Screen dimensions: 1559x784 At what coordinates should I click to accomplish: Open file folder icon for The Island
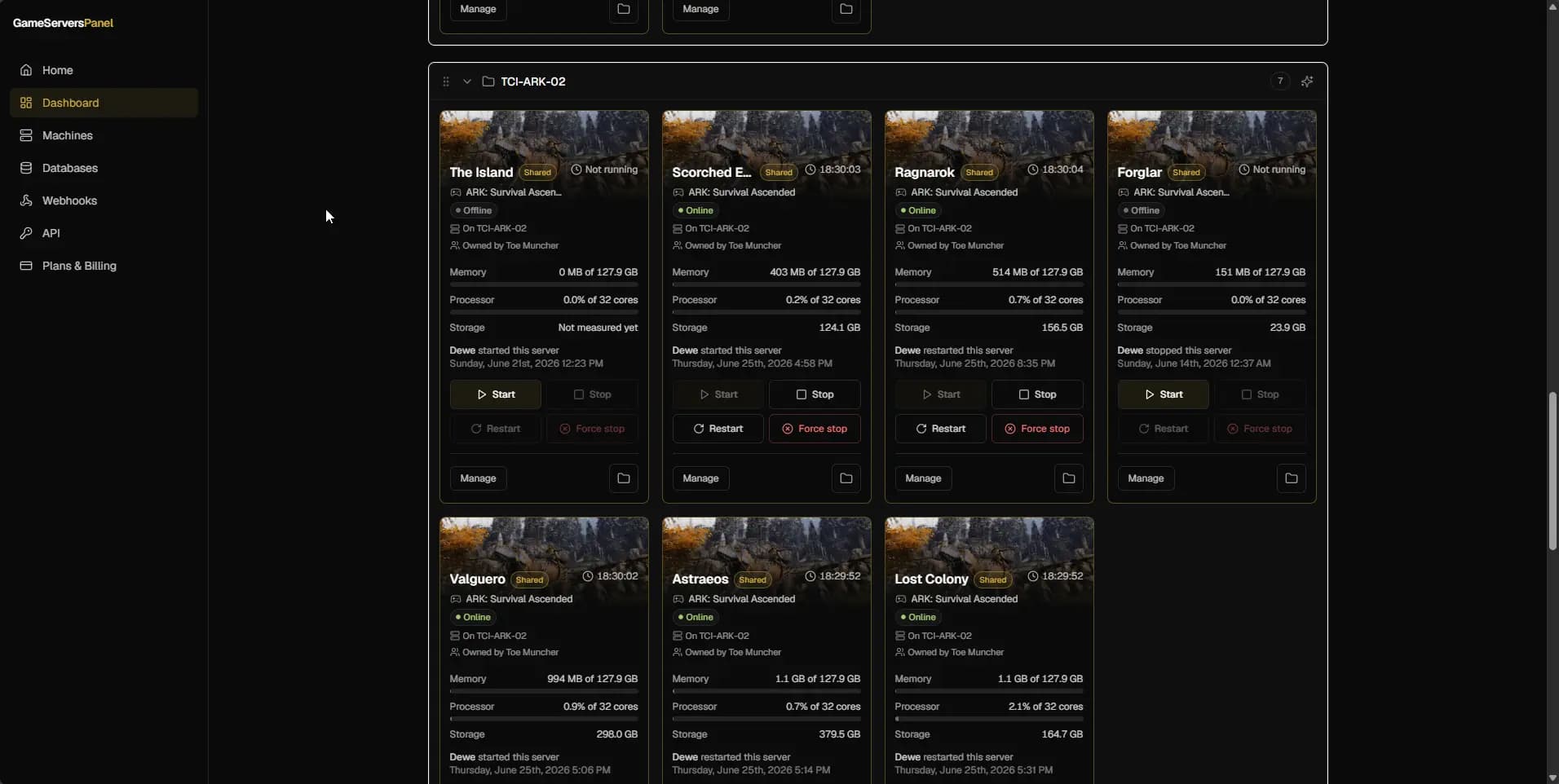click(624, 478)
